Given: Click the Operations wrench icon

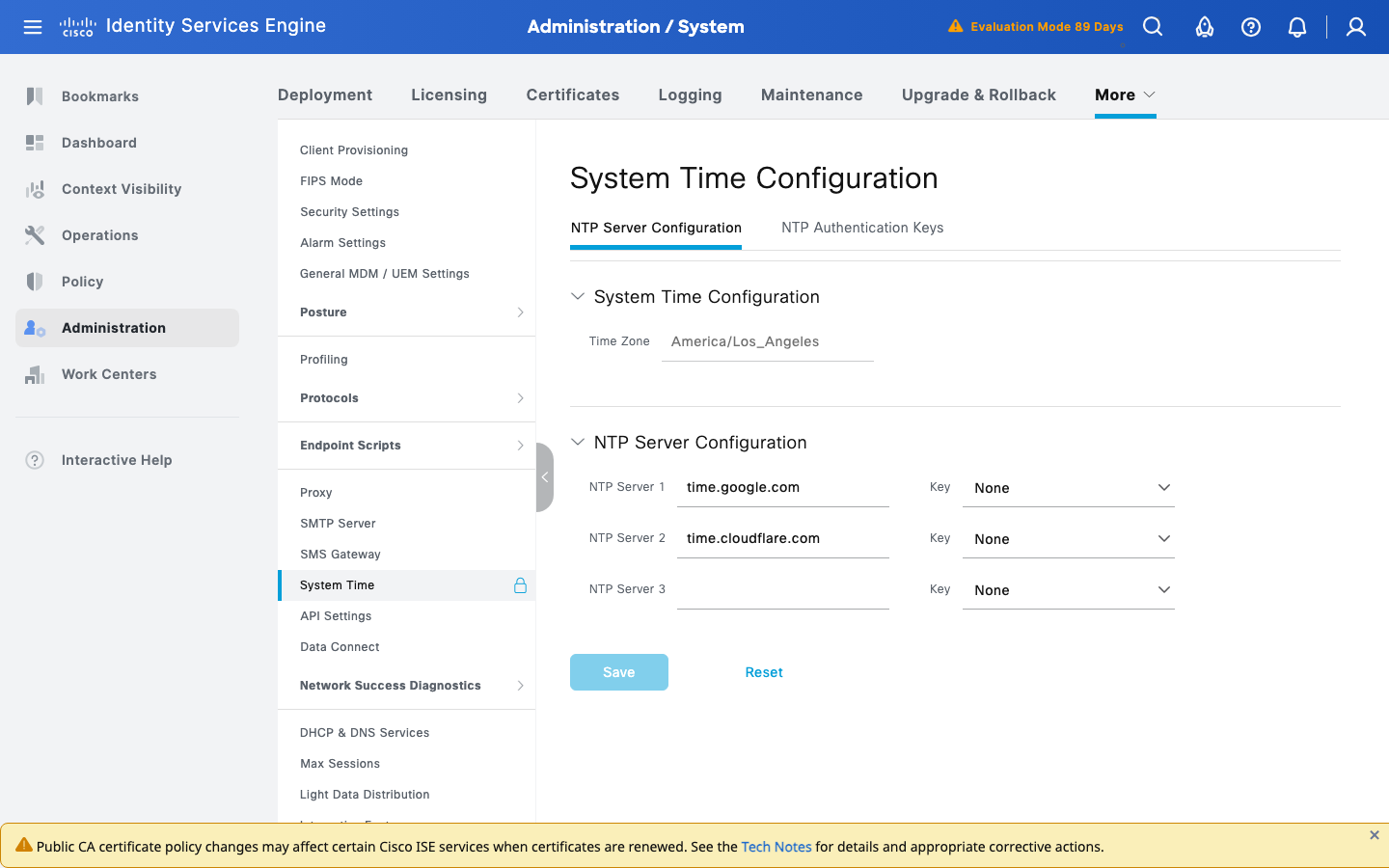Looking at the screenshot, I should 35,235.
